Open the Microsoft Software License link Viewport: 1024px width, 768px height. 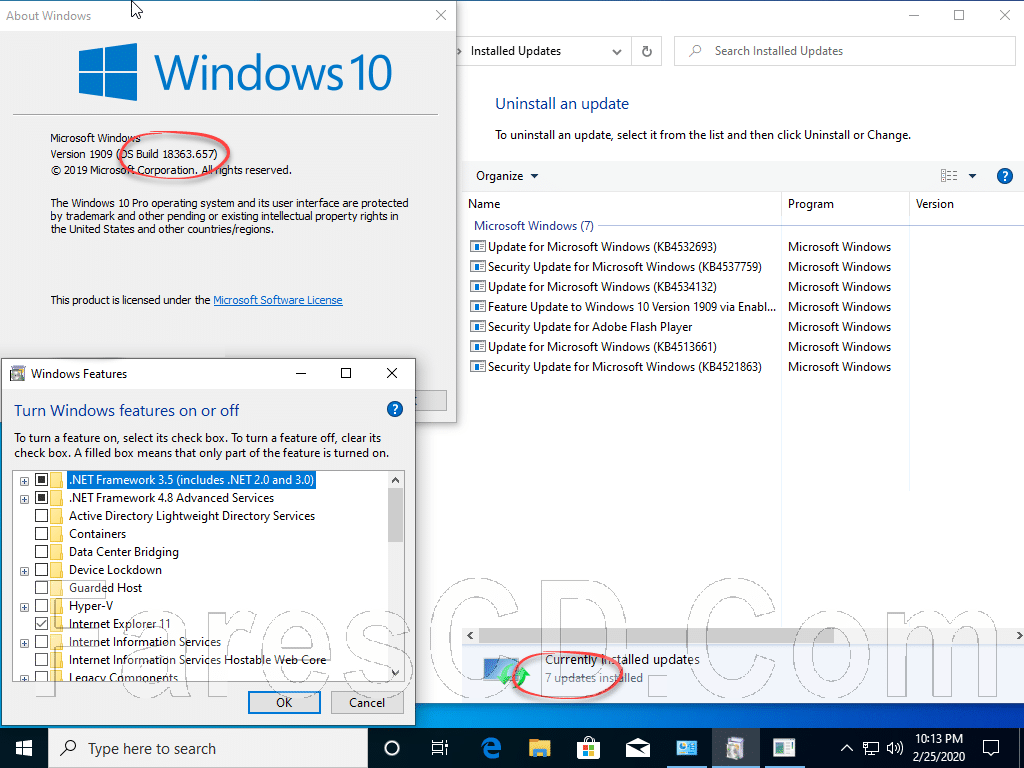tap(278, 300)
